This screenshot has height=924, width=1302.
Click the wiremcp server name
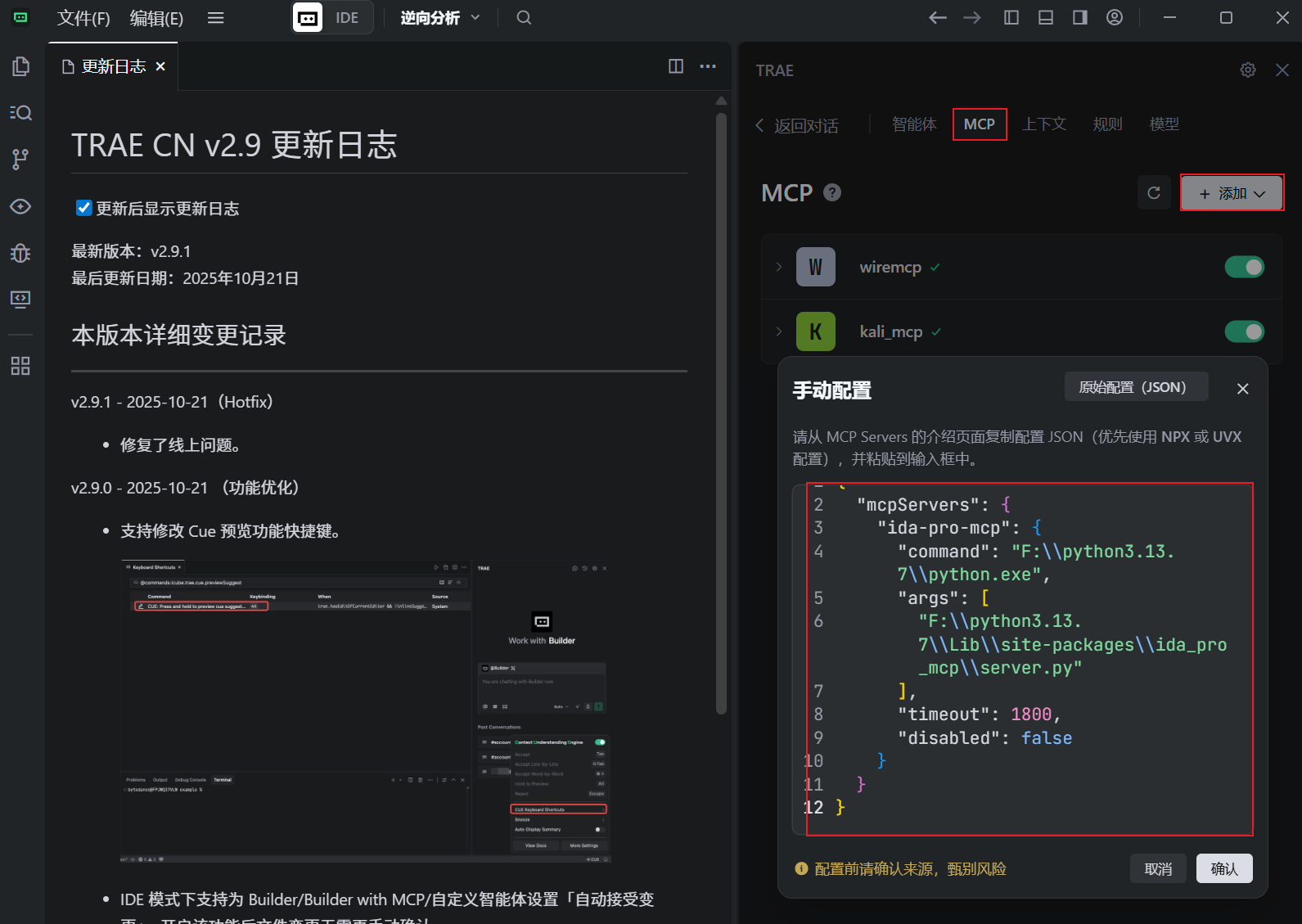[x=890, y=267]
